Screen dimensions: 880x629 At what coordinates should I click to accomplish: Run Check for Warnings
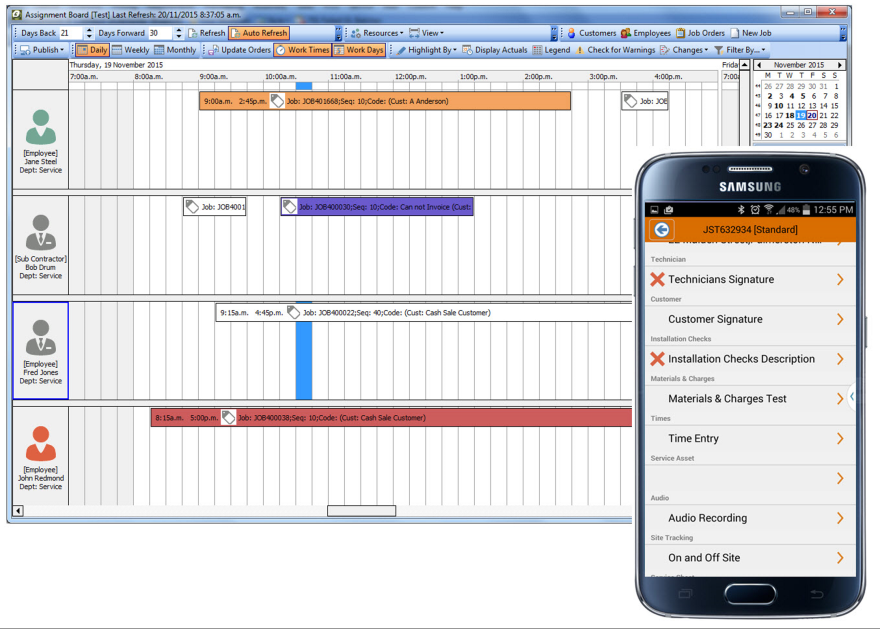615,50
